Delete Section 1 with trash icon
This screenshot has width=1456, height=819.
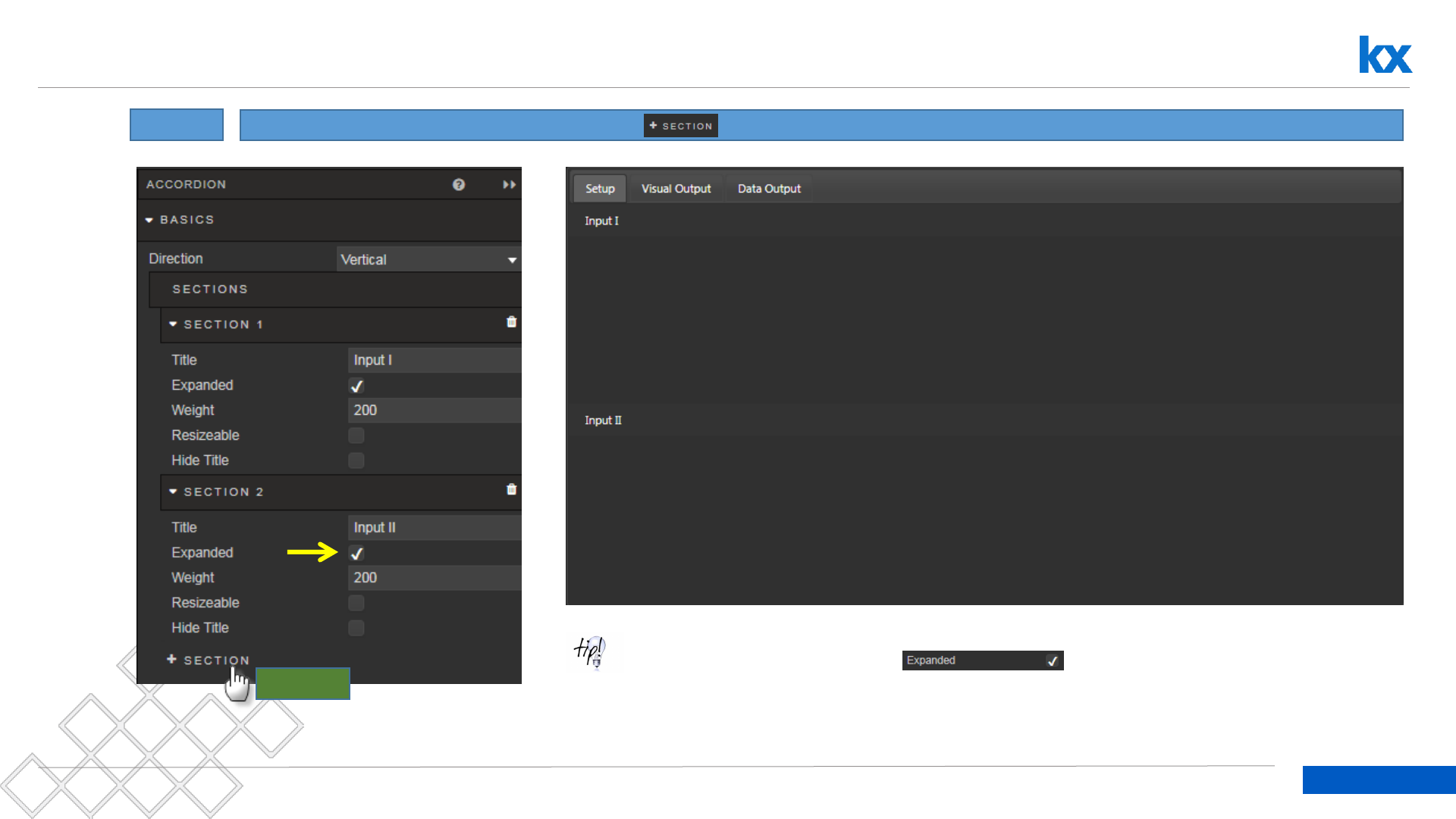coord(512,322)
